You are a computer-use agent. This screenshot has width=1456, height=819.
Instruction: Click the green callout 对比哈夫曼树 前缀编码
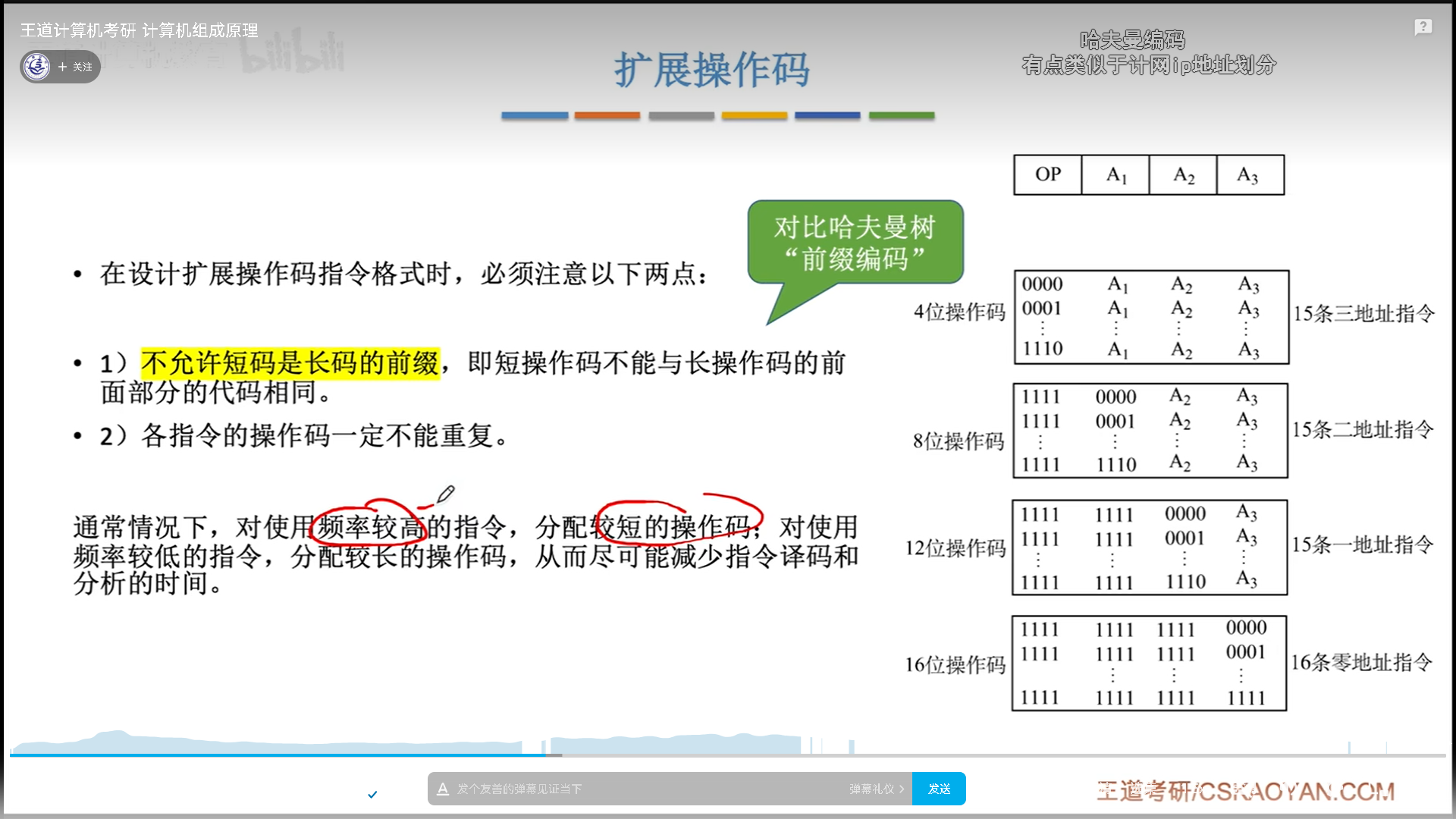pos(855,243)
